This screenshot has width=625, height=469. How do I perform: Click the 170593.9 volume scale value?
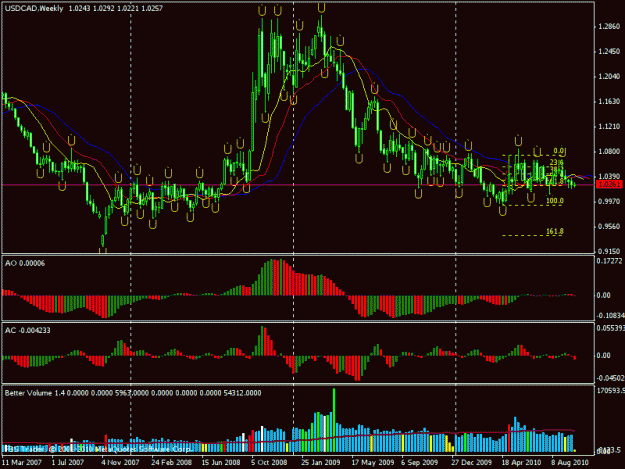[610, 391]
